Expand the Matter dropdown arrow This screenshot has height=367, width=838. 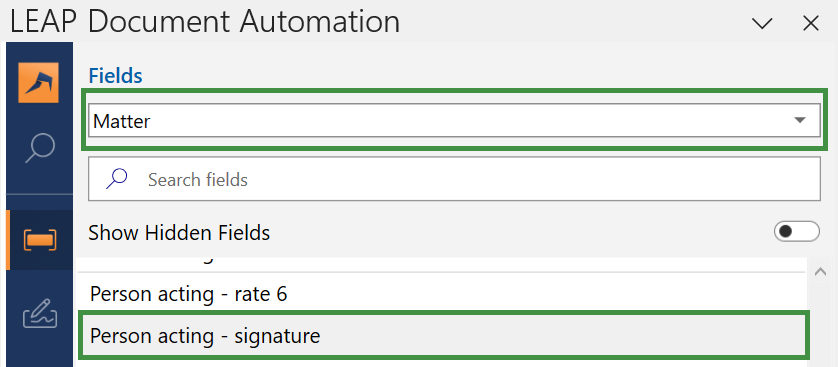click(x=800, y=120)
